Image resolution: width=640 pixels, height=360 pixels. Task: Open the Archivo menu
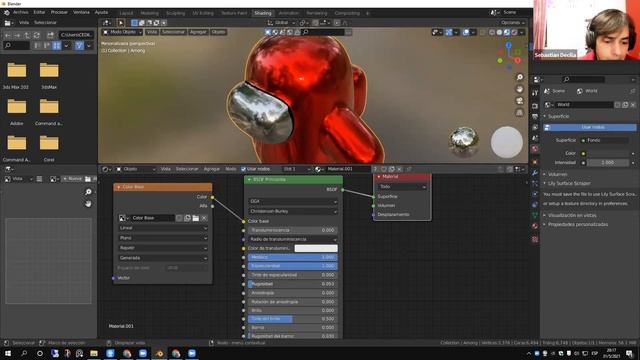coord(20,13)
